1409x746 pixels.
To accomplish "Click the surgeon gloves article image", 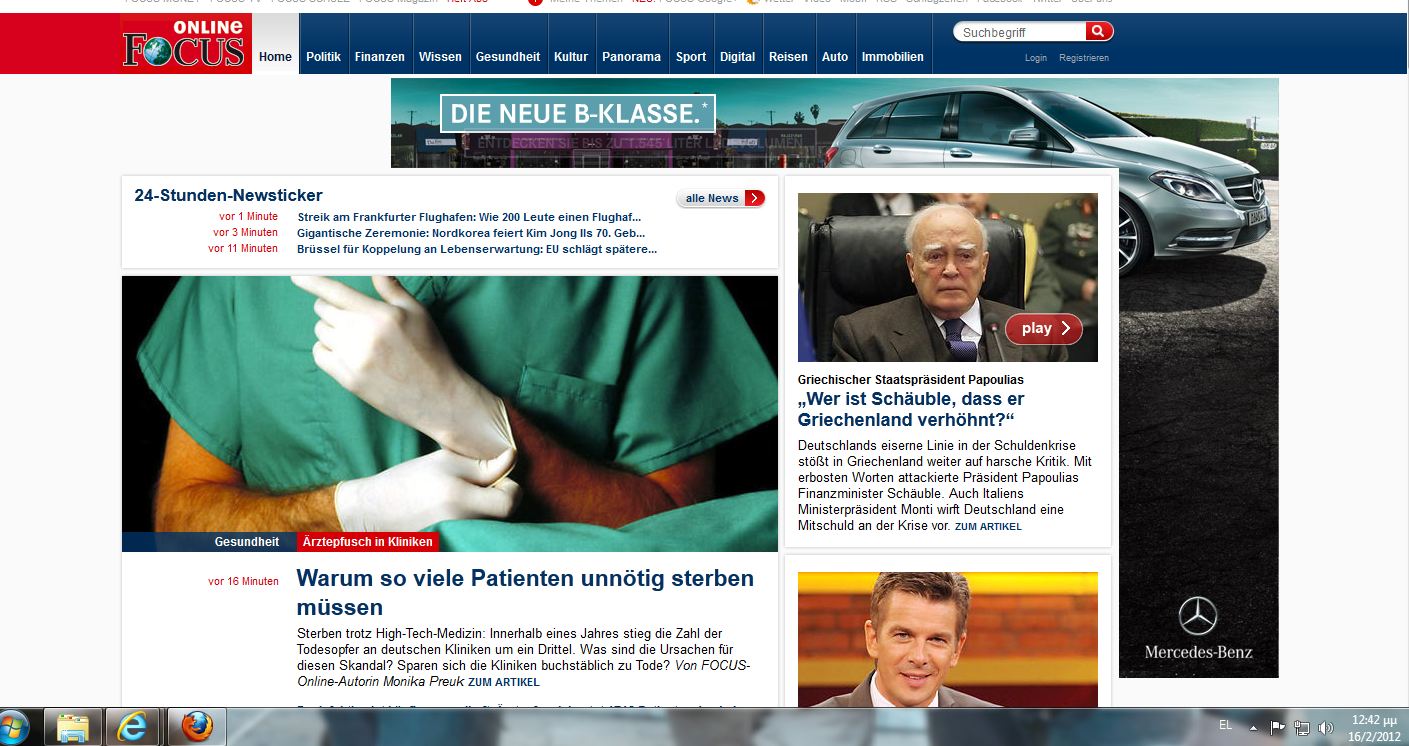I will pos(449,405).
